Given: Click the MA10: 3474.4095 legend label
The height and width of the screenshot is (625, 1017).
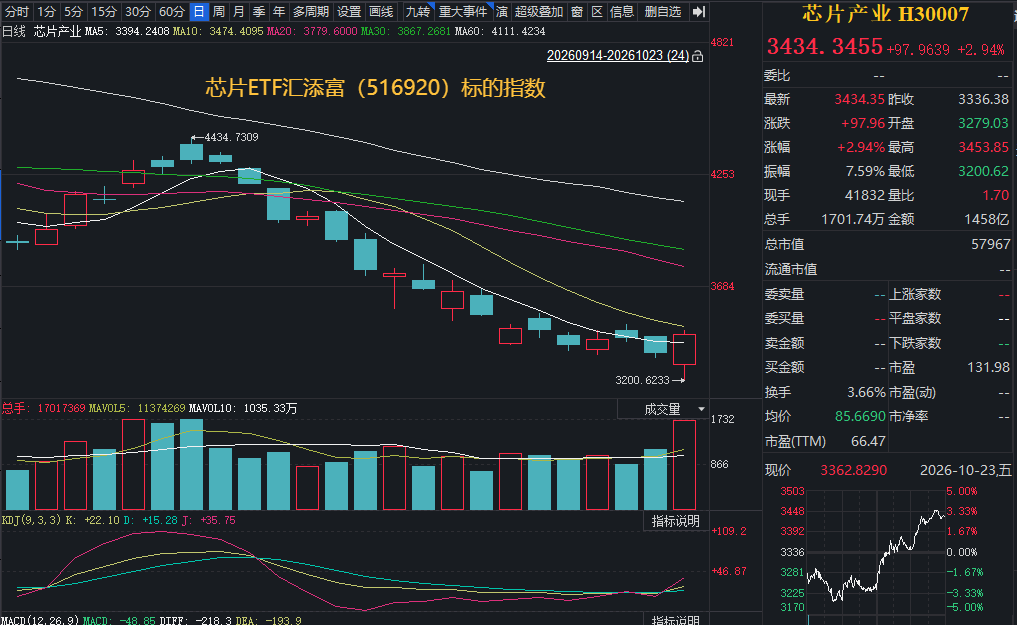Looking at the screenshot, I should (218, 31).
